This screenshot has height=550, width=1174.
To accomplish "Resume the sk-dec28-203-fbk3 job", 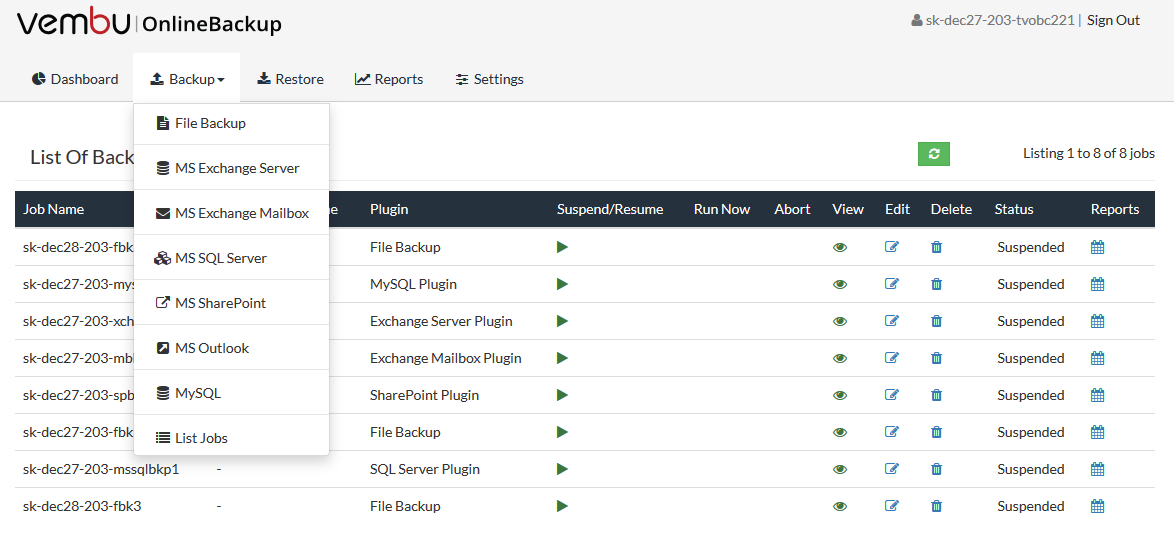I will [562, 506].
